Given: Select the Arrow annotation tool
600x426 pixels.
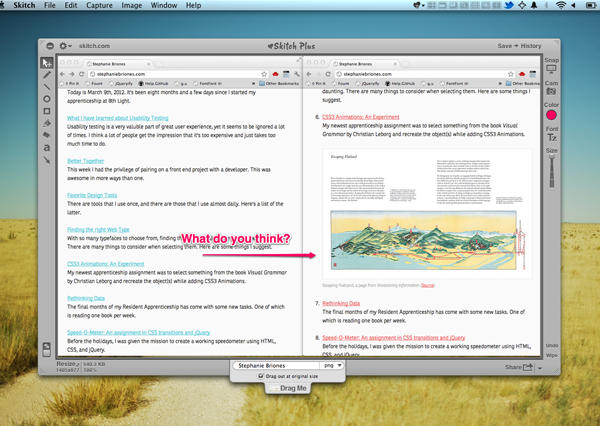Looking at the screenshot, I should click(47, 160).
